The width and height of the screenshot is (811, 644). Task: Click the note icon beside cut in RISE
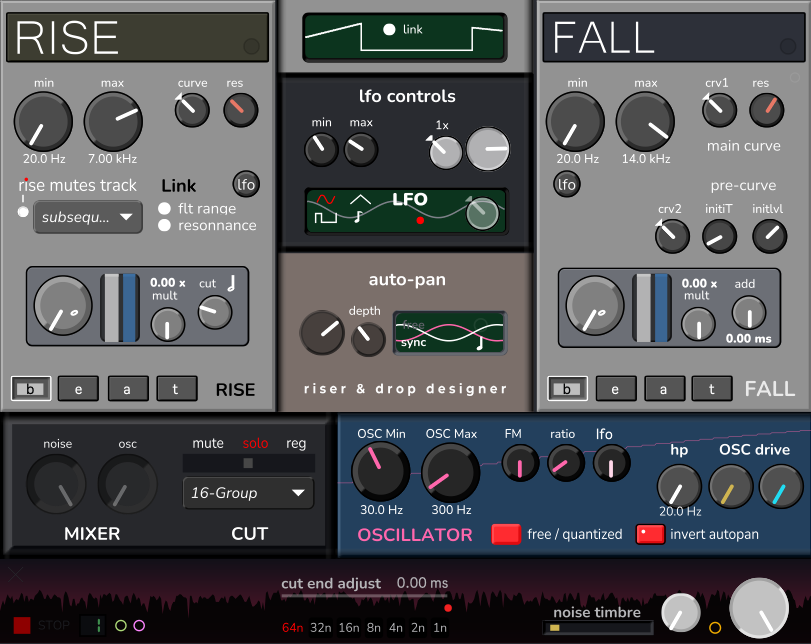point(229,284)
